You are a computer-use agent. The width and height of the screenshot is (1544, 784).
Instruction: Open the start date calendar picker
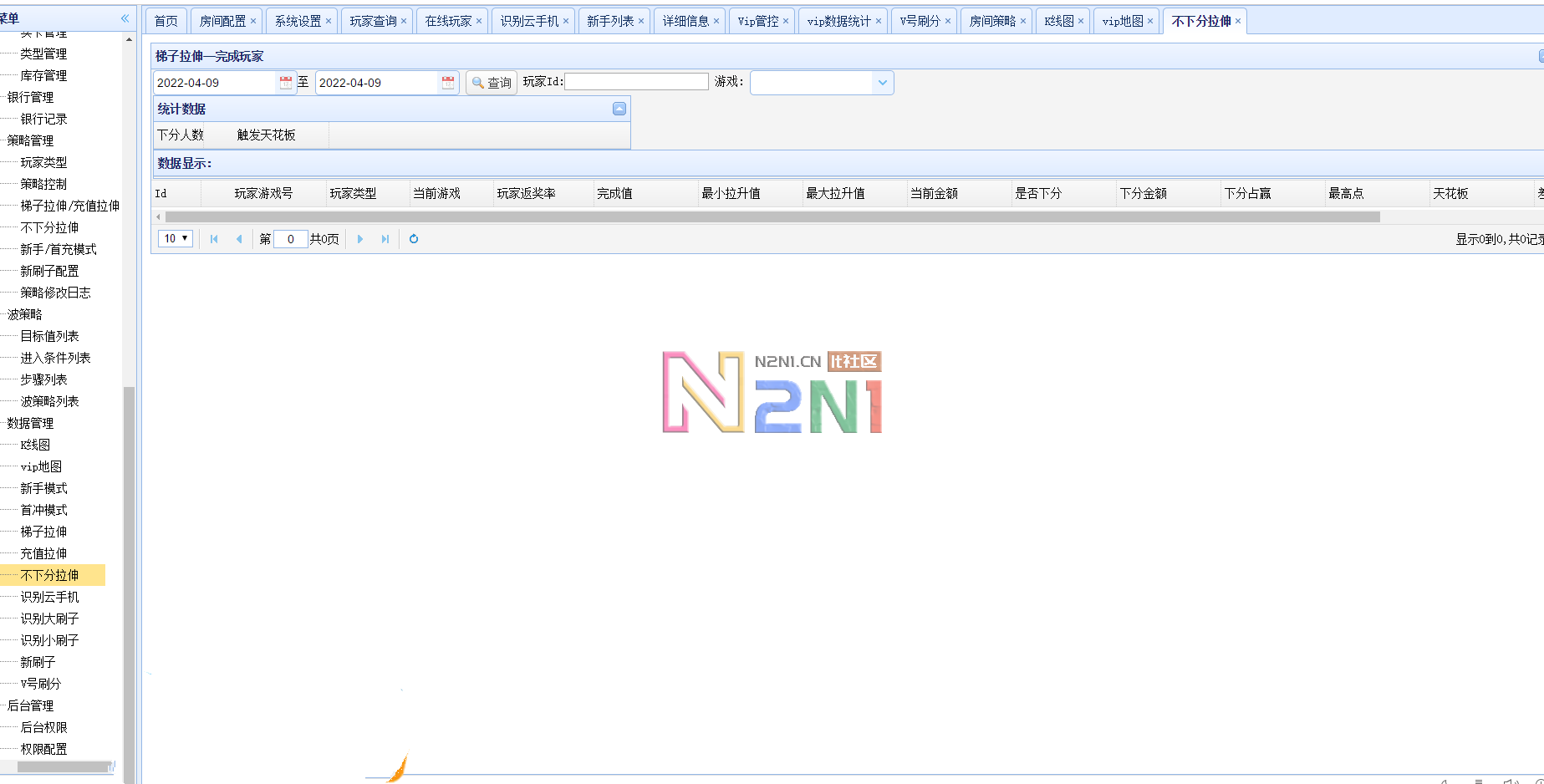[x=286, y=83]
